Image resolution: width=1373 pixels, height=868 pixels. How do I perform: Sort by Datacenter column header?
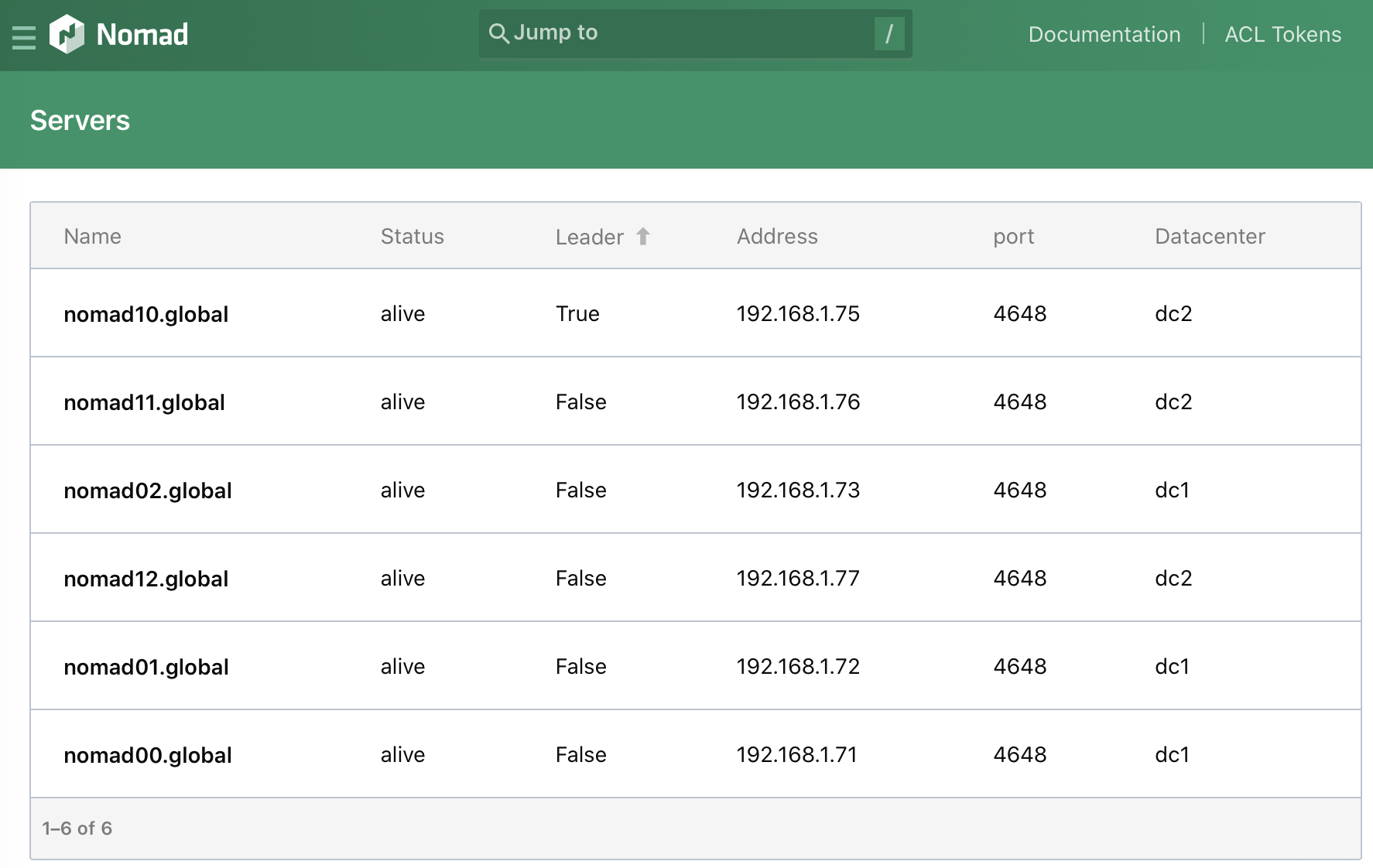pyautogui.click(x=1209, y=236)
